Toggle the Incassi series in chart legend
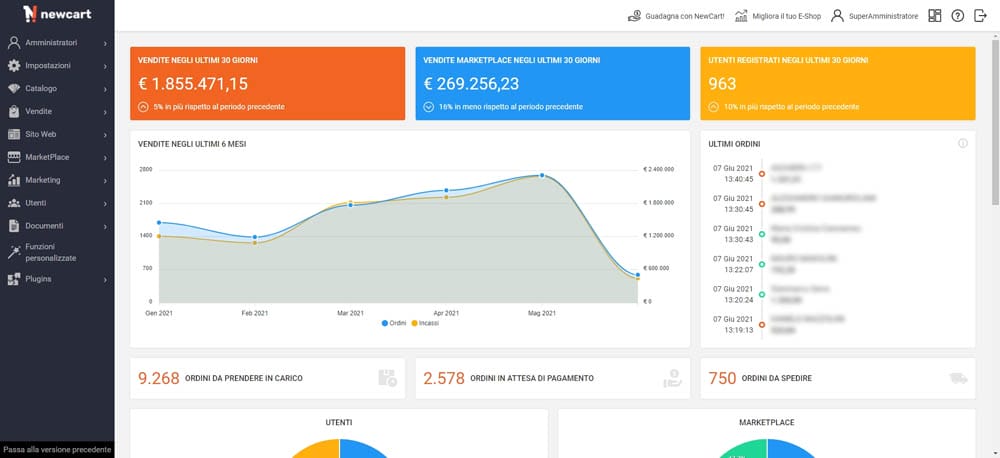The image size is (1000, 458). 425,323
